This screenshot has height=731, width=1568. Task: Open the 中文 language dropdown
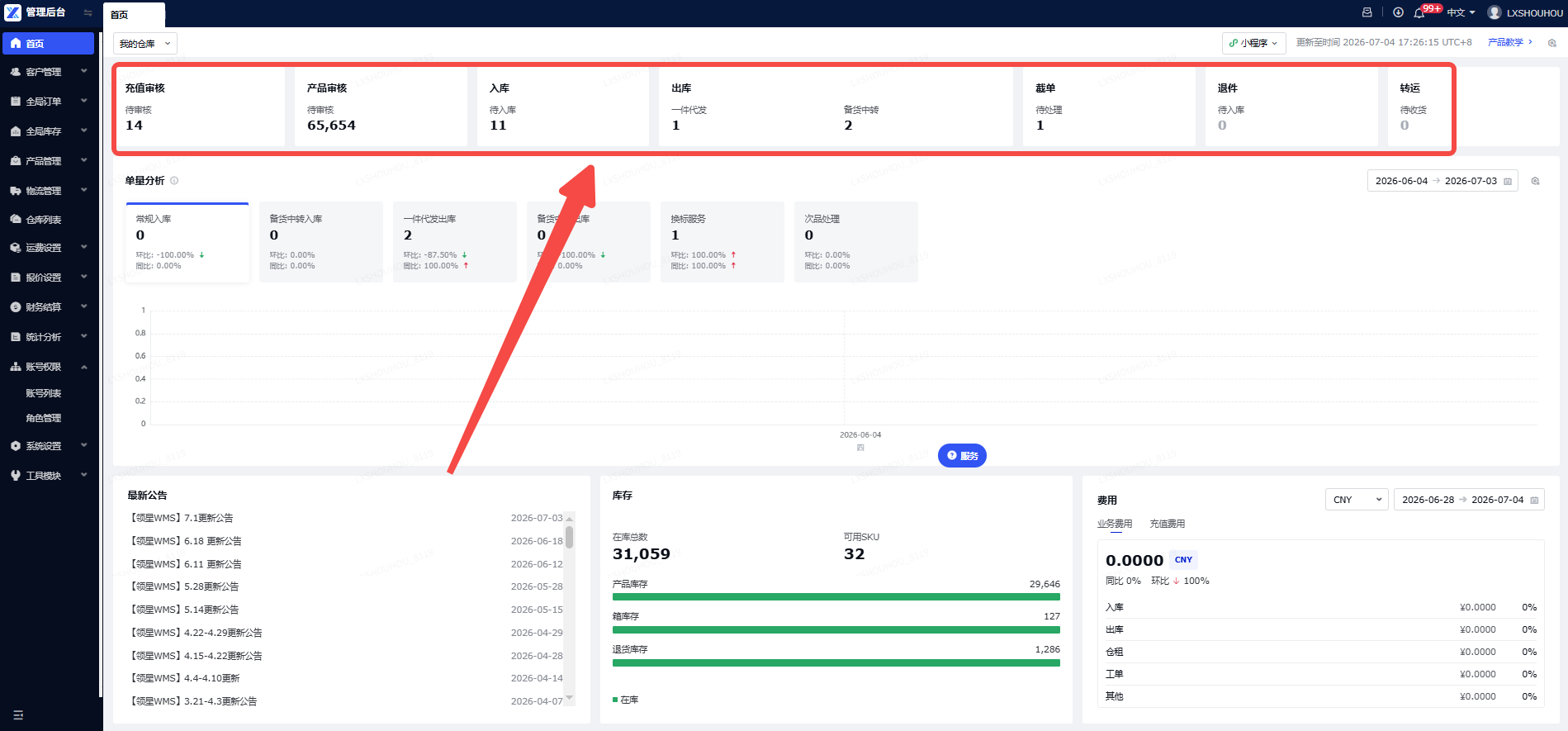pyautogui.click(x=1461, y=12)
